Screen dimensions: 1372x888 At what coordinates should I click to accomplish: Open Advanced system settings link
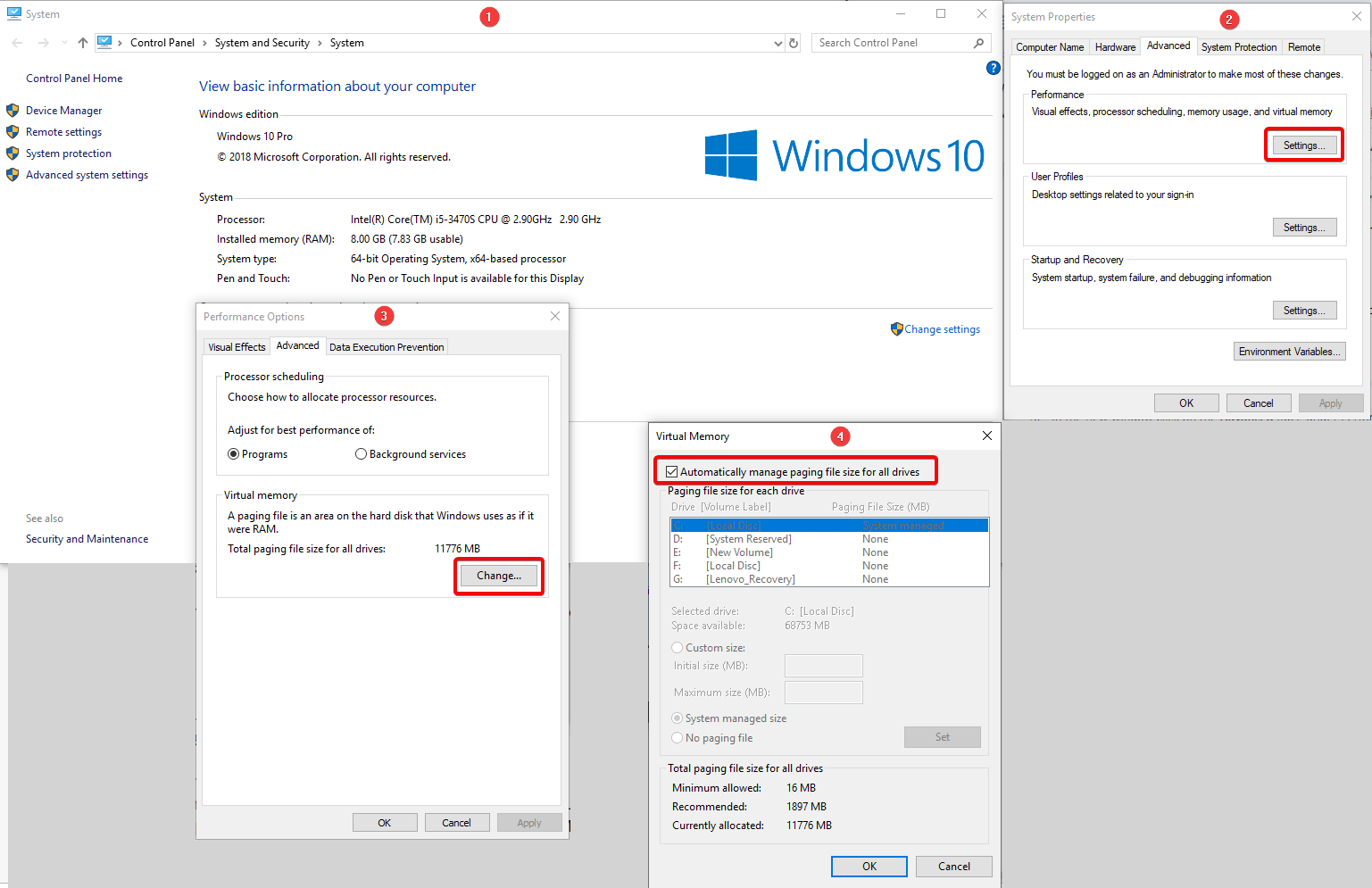point(87,175)
